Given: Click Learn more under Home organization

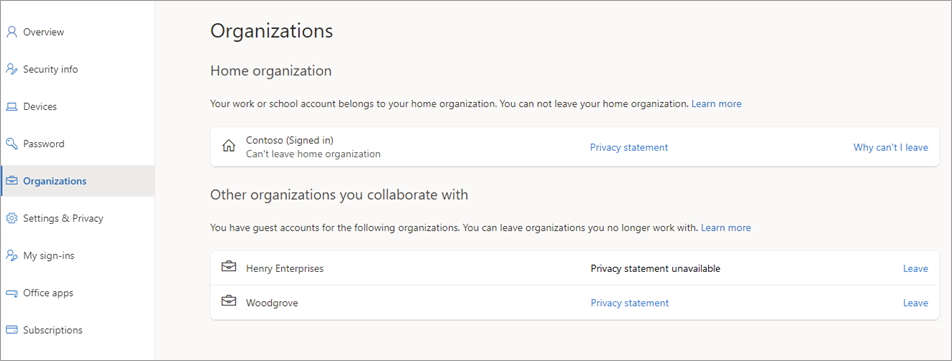Looking at the screenshot, I should [716, 104].
